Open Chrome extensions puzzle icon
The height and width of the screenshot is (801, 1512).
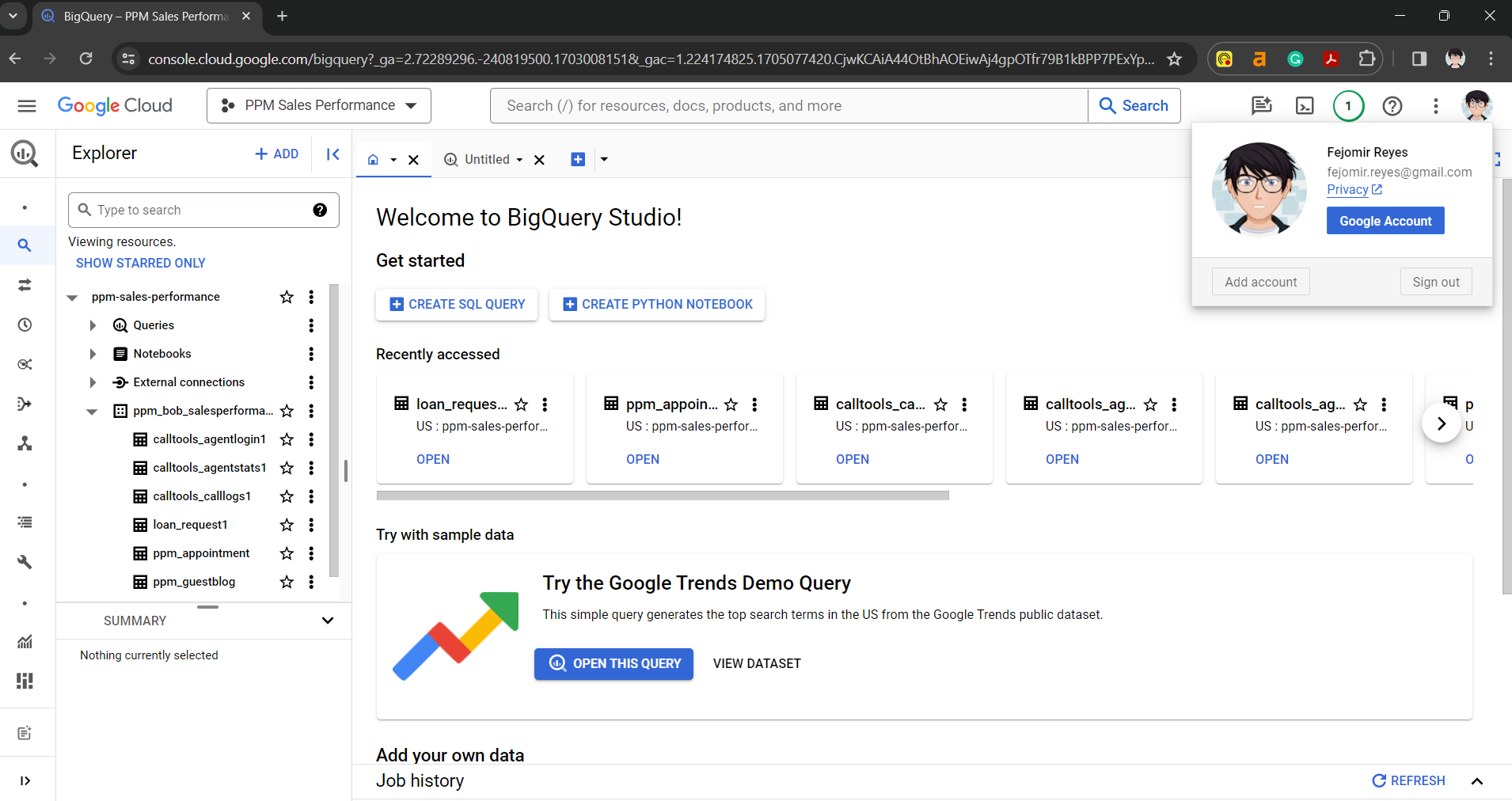1366,59
